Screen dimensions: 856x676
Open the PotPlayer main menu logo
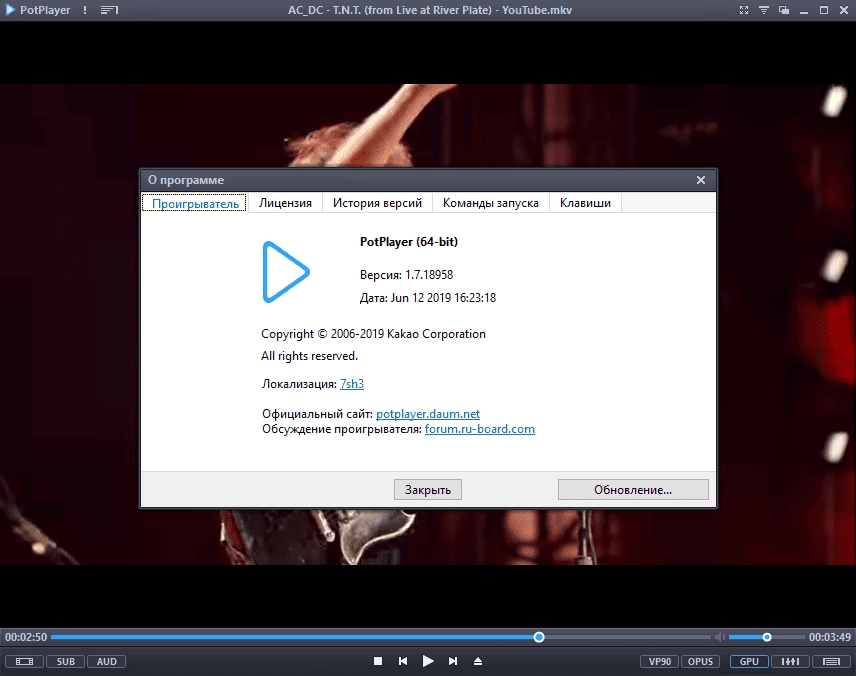[10, 10]
